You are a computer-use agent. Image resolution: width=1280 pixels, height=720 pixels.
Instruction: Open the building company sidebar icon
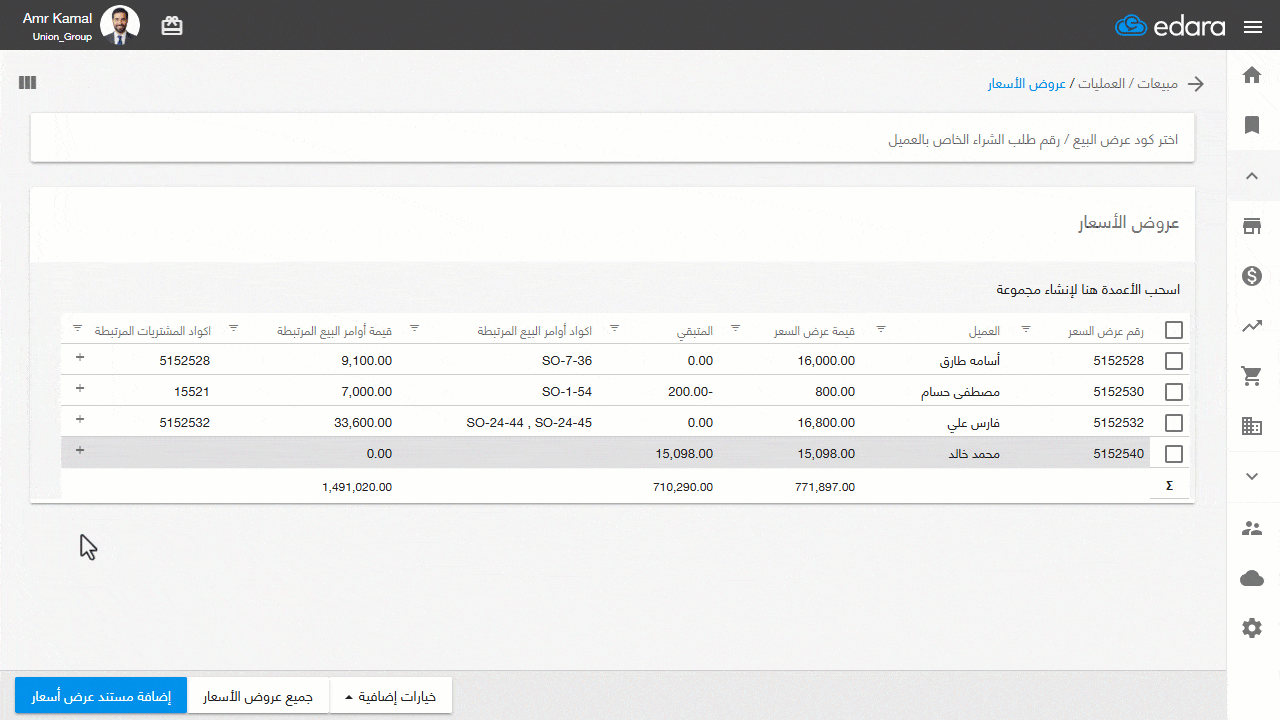pos(1252,426)
